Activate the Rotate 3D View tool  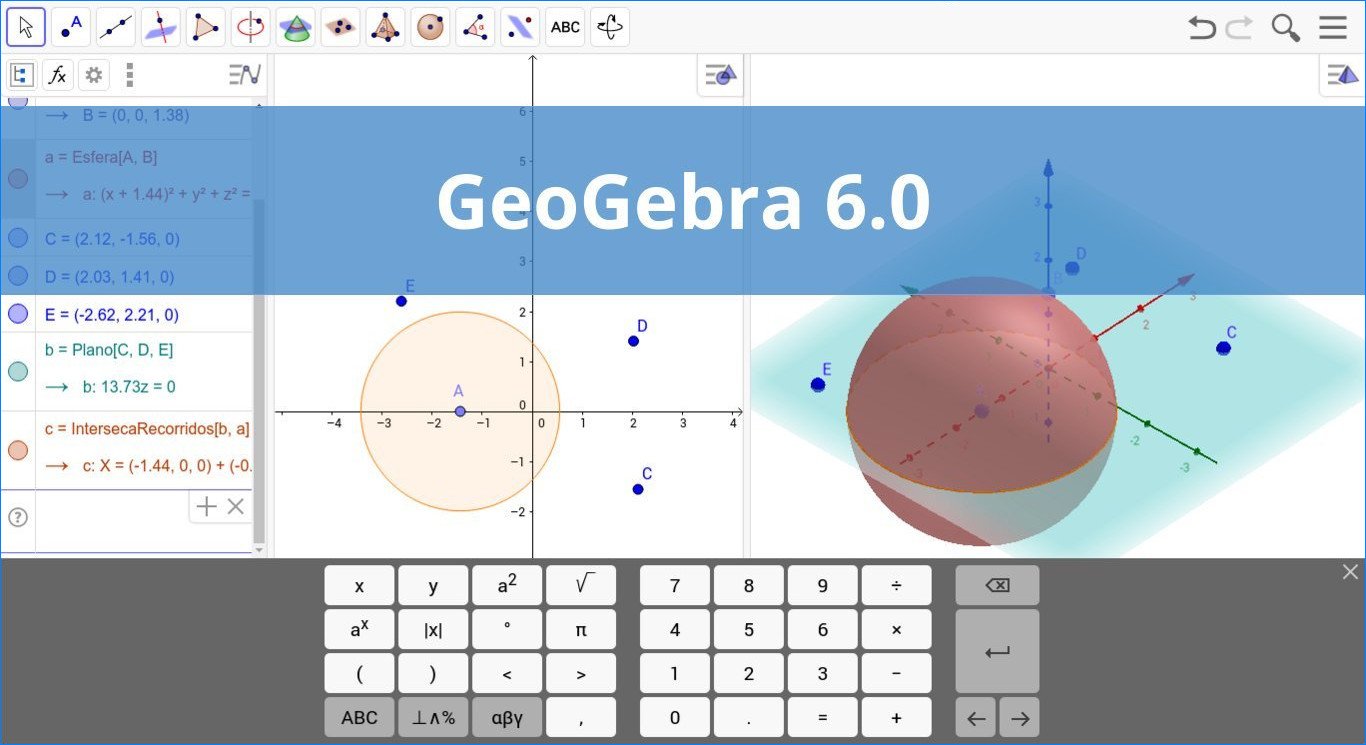click(x=610, y=27)
